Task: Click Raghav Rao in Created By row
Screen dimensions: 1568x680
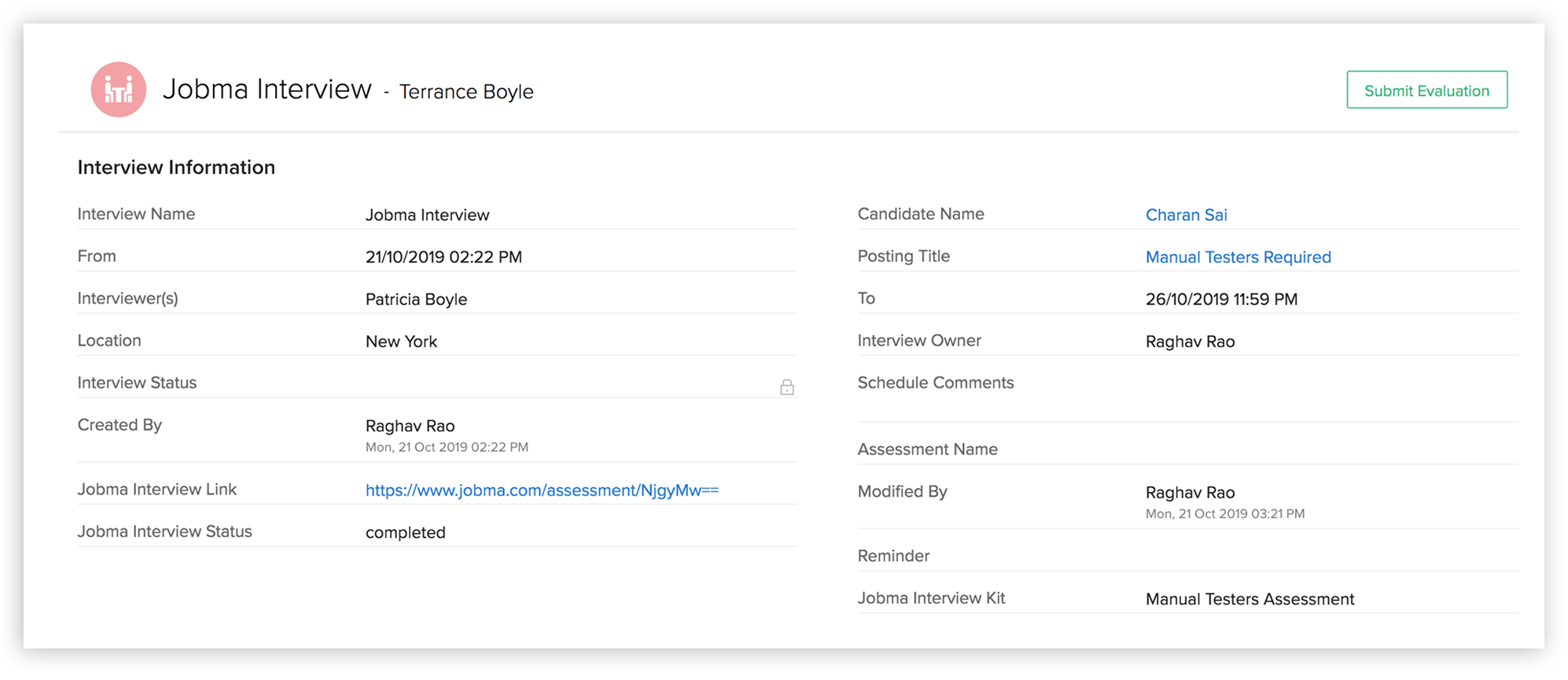Action: [410, 426]
